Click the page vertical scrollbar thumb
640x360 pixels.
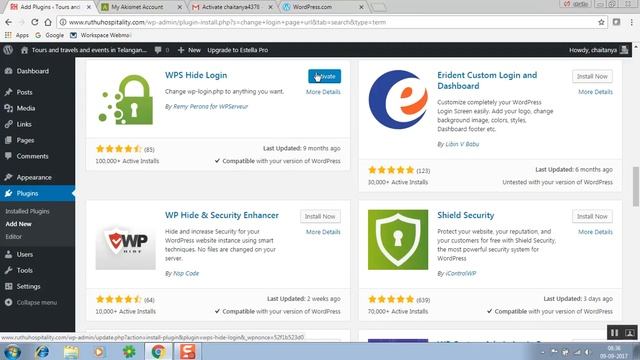coord(636,186)
